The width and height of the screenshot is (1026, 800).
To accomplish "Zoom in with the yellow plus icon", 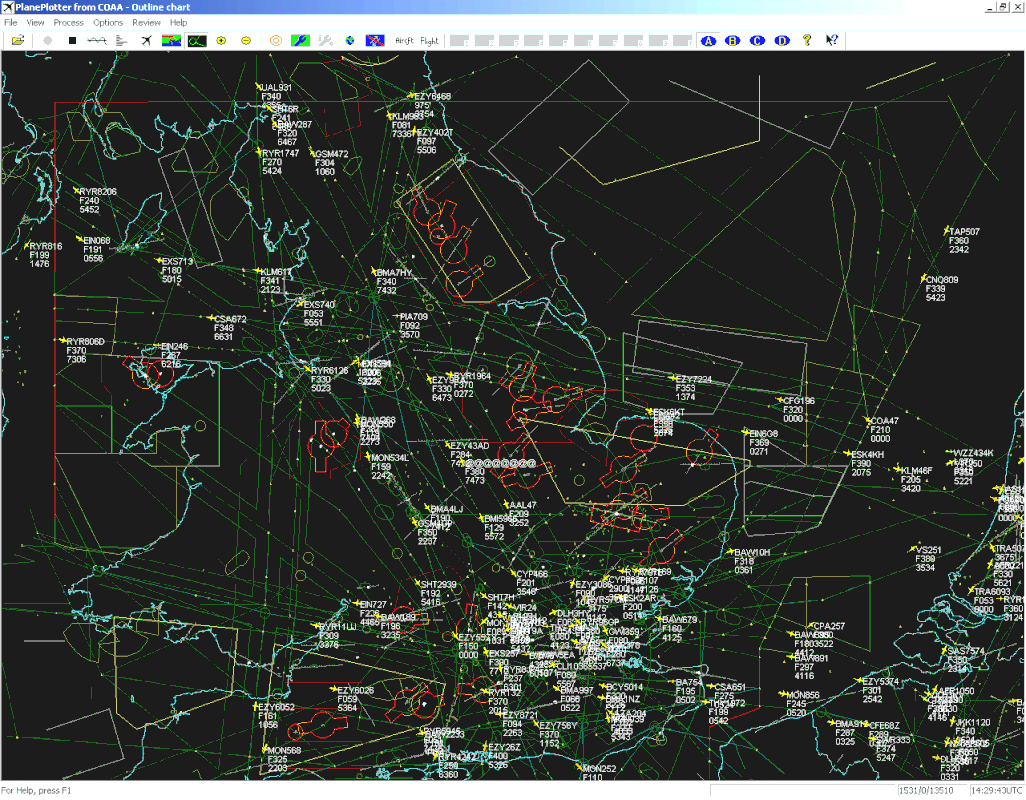I will tap(221, 41).
